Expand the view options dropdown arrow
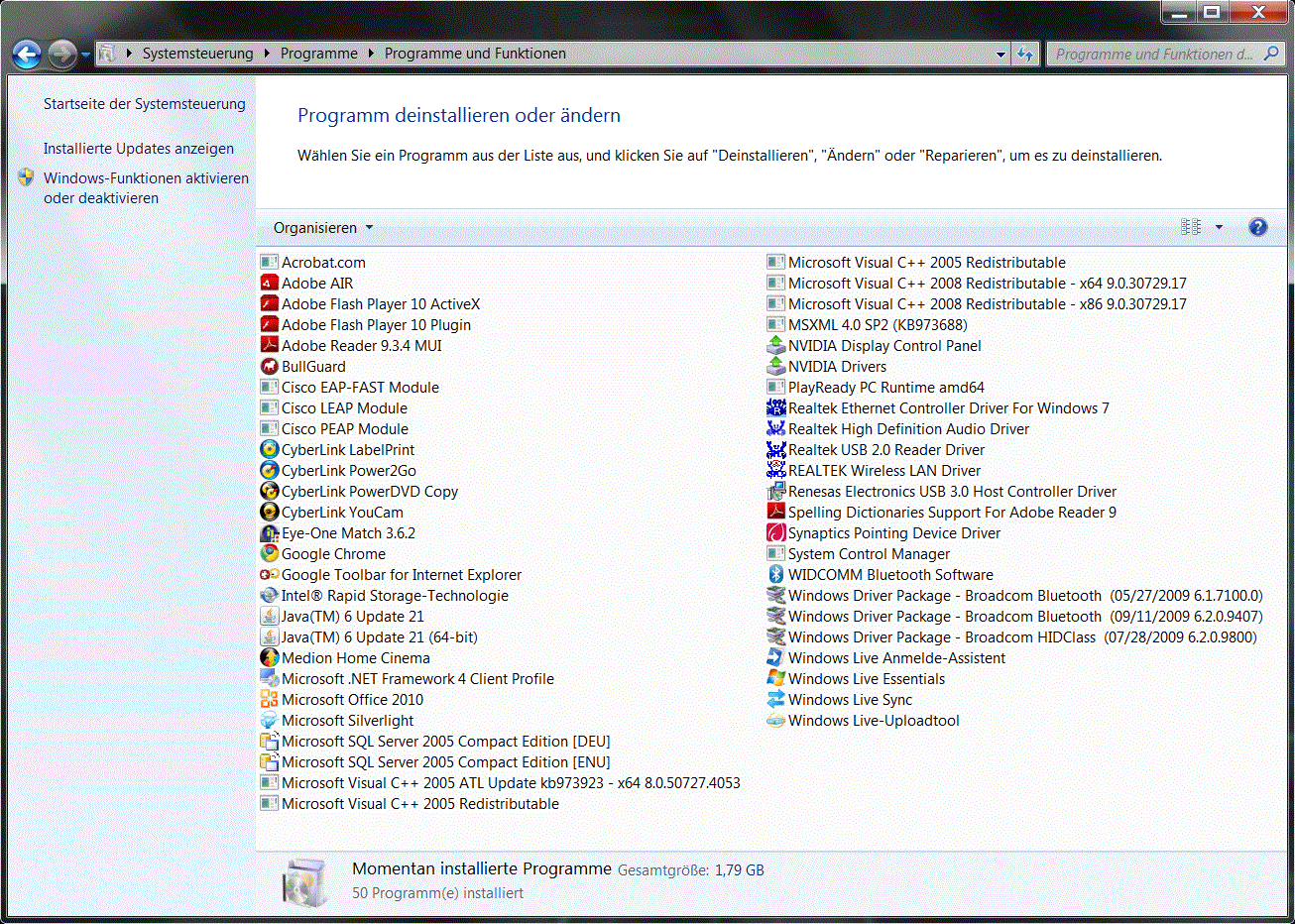This screenshot has height=924, width=1295. pyautogui.click(x=1219, y=227)
